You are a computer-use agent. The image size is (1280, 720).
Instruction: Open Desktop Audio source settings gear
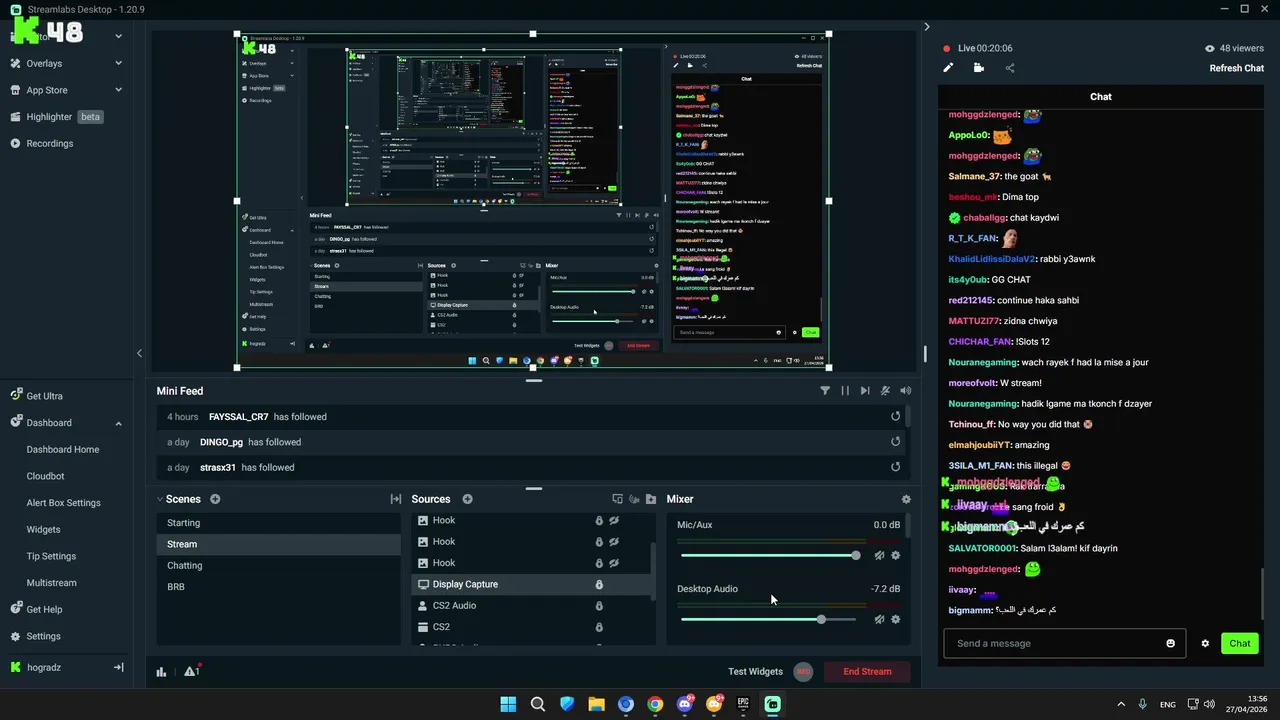tap(895, 619)
